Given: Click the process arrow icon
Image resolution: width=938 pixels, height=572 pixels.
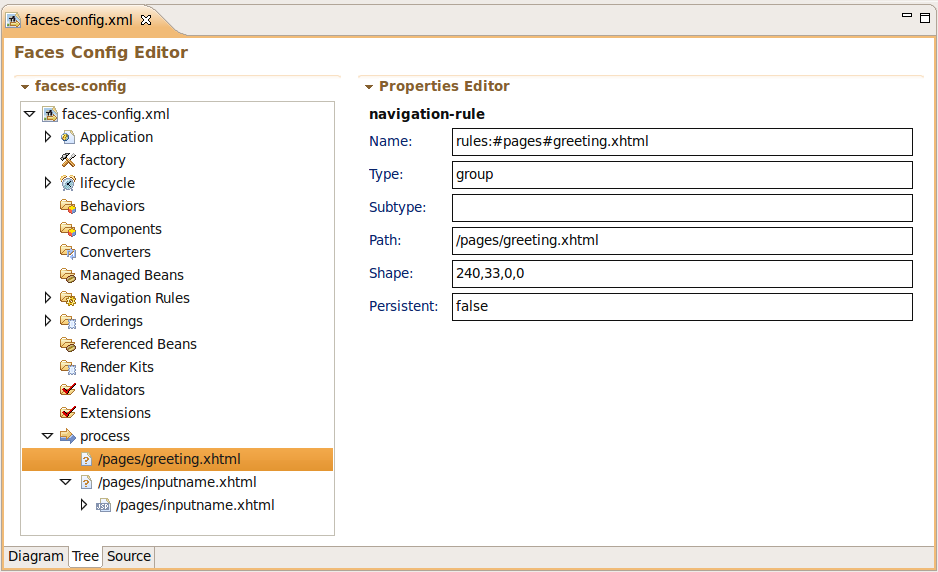Looking at the screenshot, I should click(x=68, y=436).
